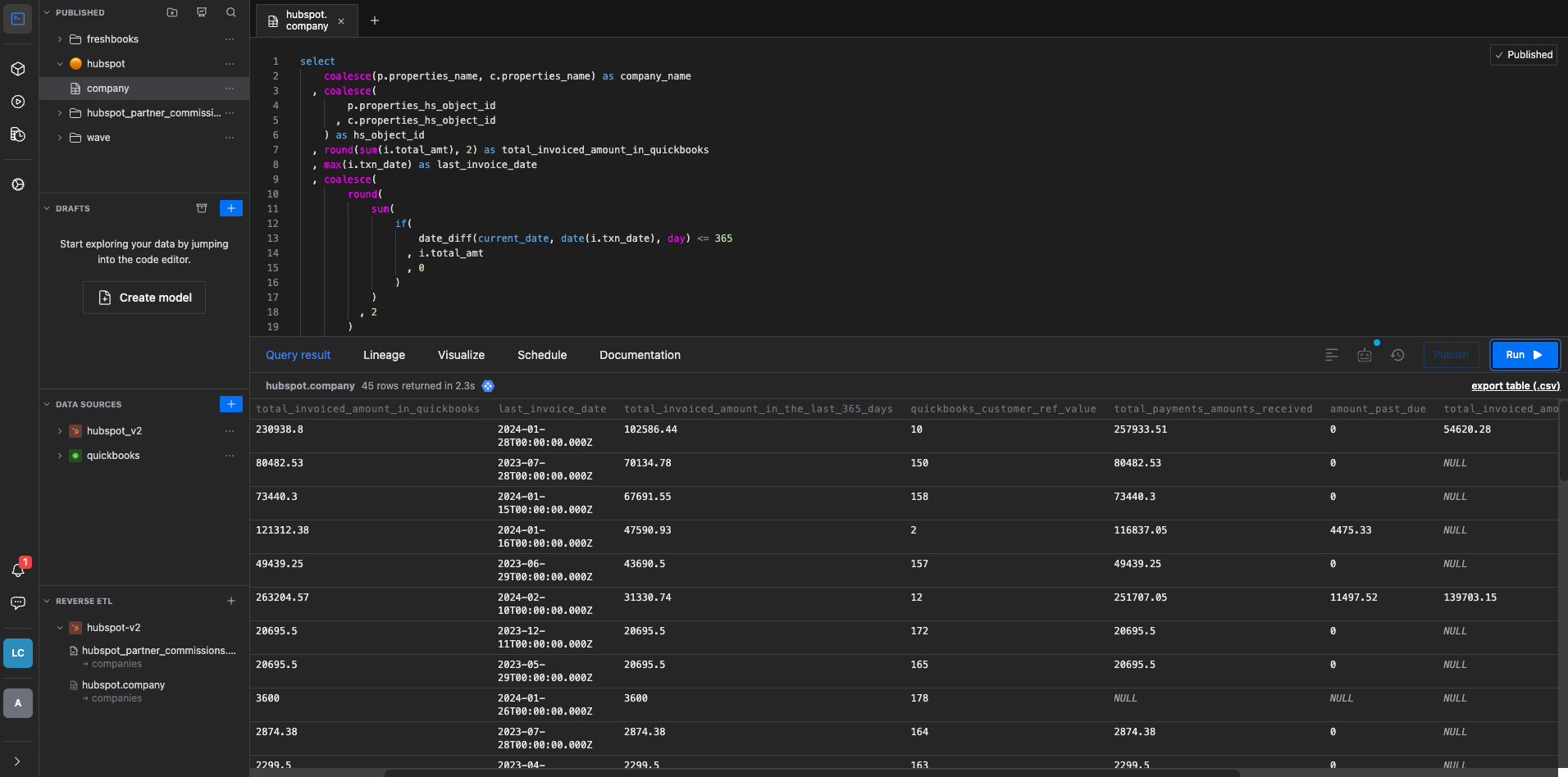Expand the hubspot_v2 data source
Screen dimensions: 1568x777
click(x=60, y=431)
